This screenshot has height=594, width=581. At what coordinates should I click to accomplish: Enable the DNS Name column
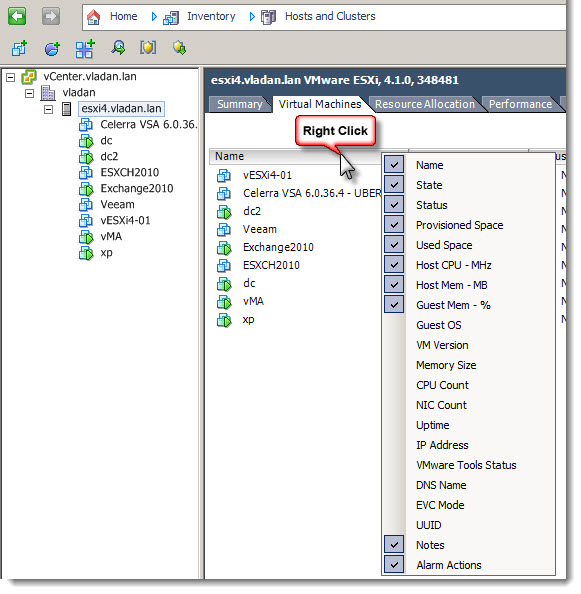[441, 485]
